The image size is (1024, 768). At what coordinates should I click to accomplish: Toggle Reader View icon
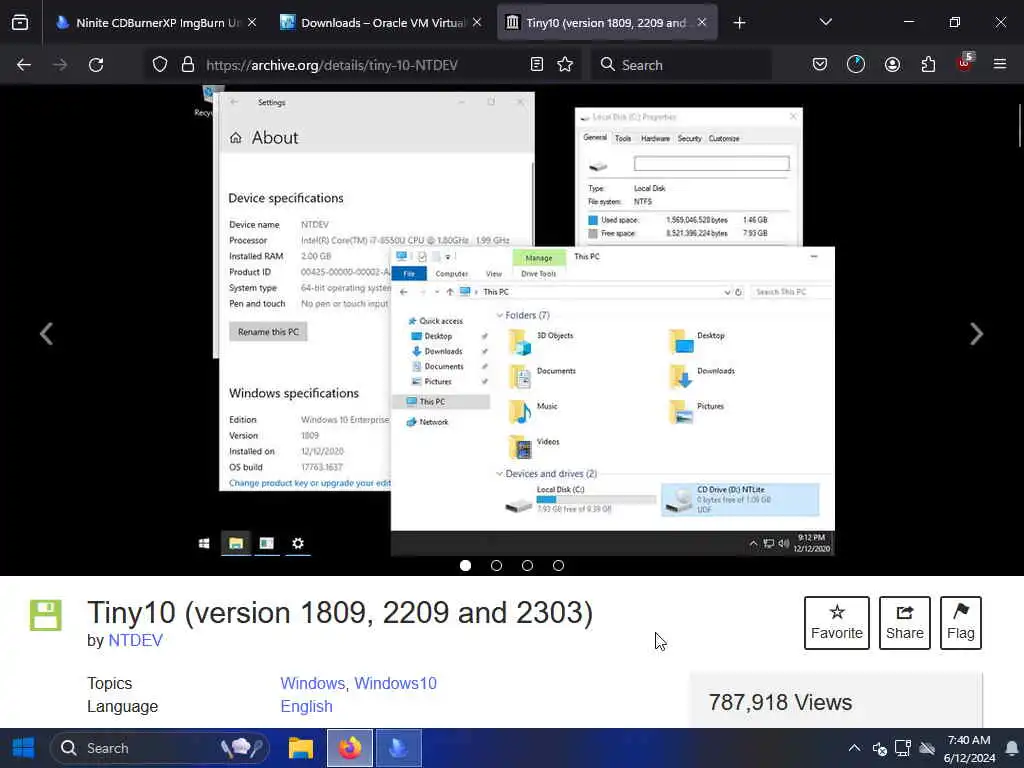pos(537,65)
